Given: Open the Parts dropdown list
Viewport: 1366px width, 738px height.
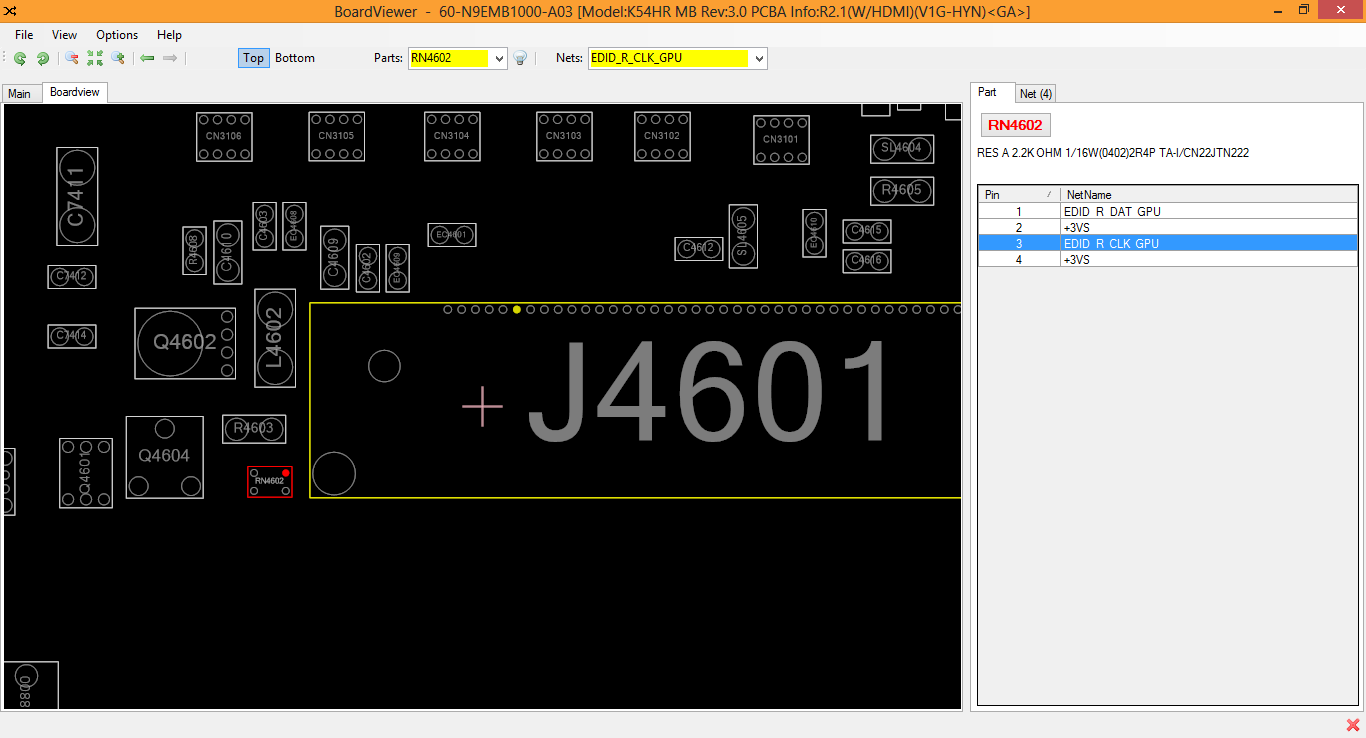Looking at the screenshot, I should click(500, 58).
